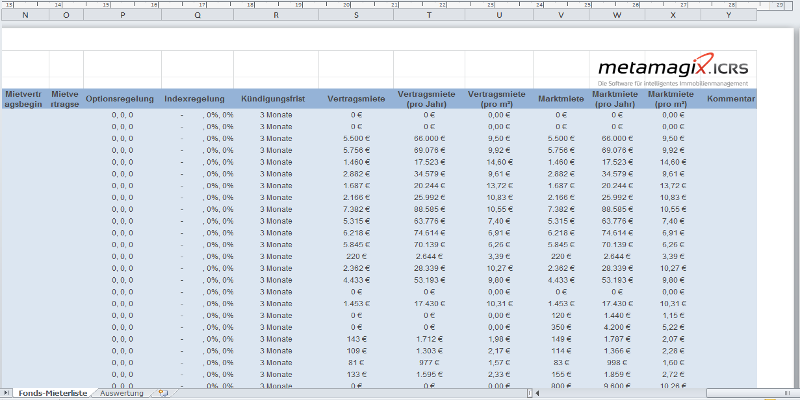Screen dimensions: 800x400
Task: Select the Vertragsmiete (pro m²) header cell
Action: click(499, 98)
